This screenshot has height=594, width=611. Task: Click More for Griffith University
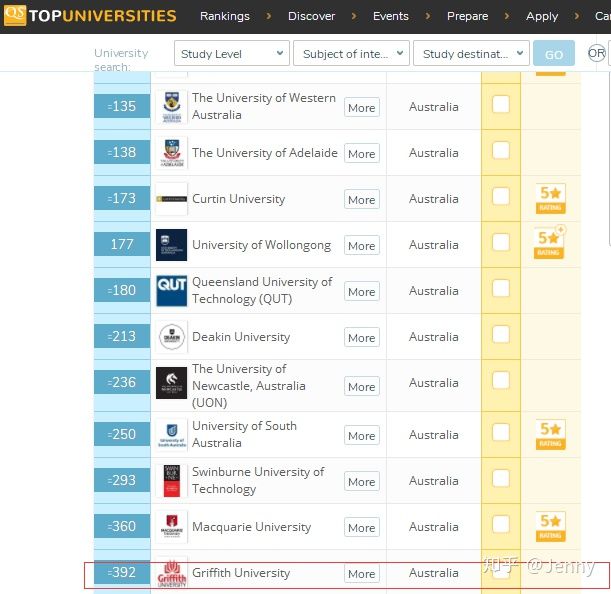(x=362, y=573)
